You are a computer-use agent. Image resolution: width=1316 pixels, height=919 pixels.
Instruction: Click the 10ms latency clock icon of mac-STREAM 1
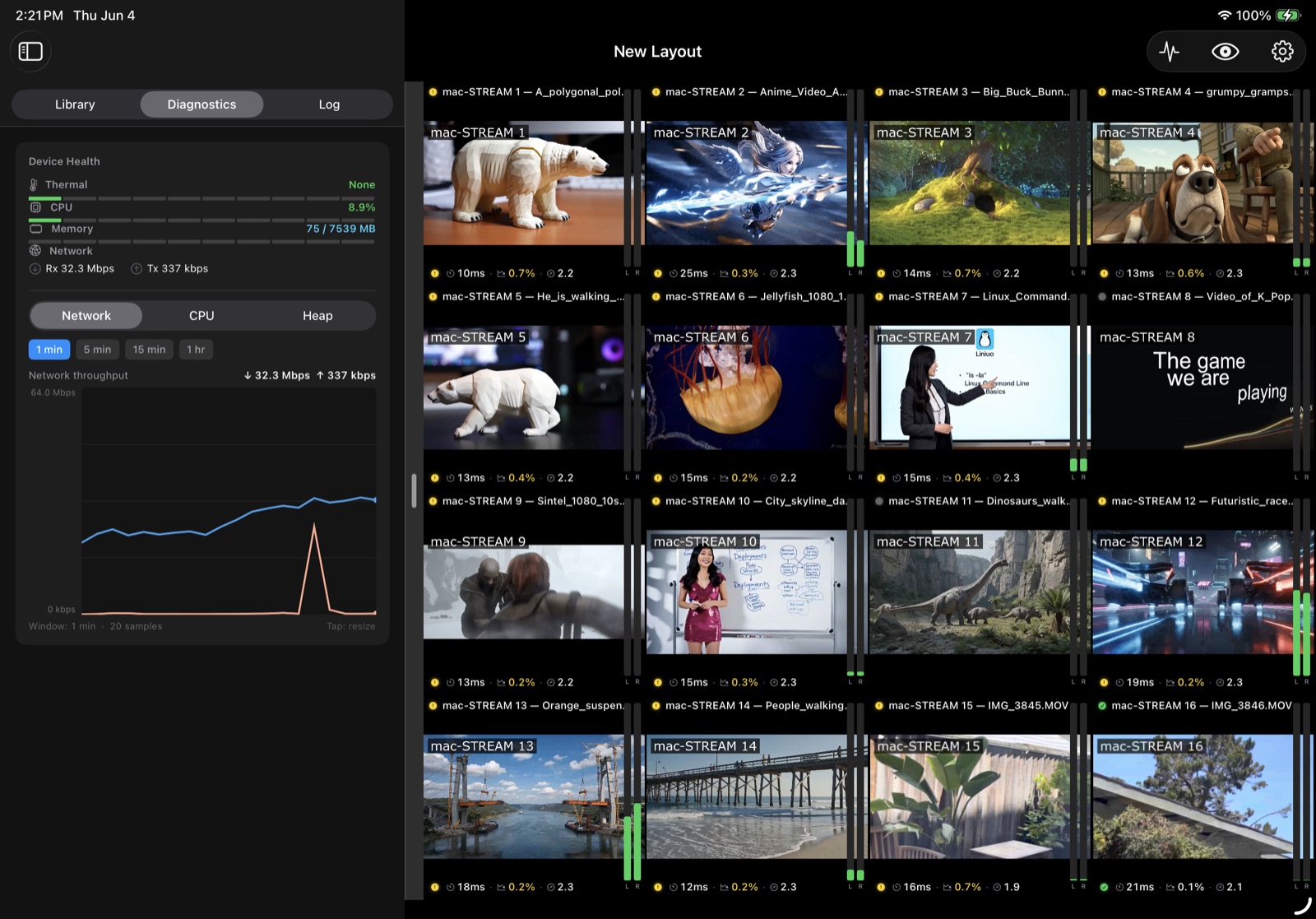[x=451, y=273]
